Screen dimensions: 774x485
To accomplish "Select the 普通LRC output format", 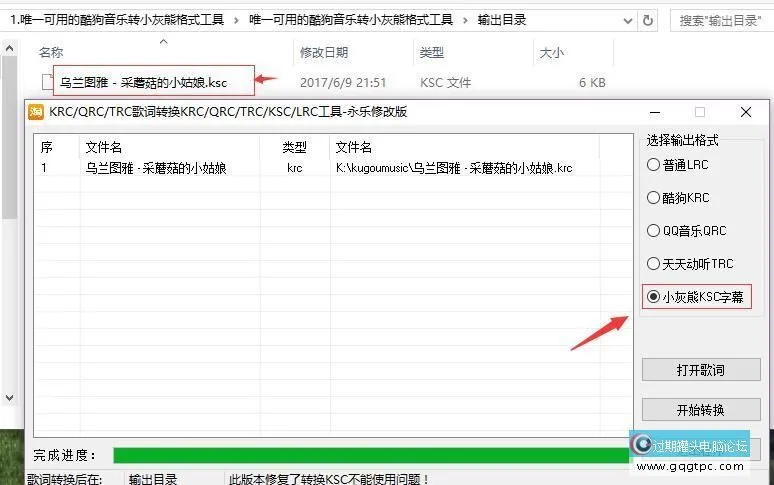I will coord(677,165).
